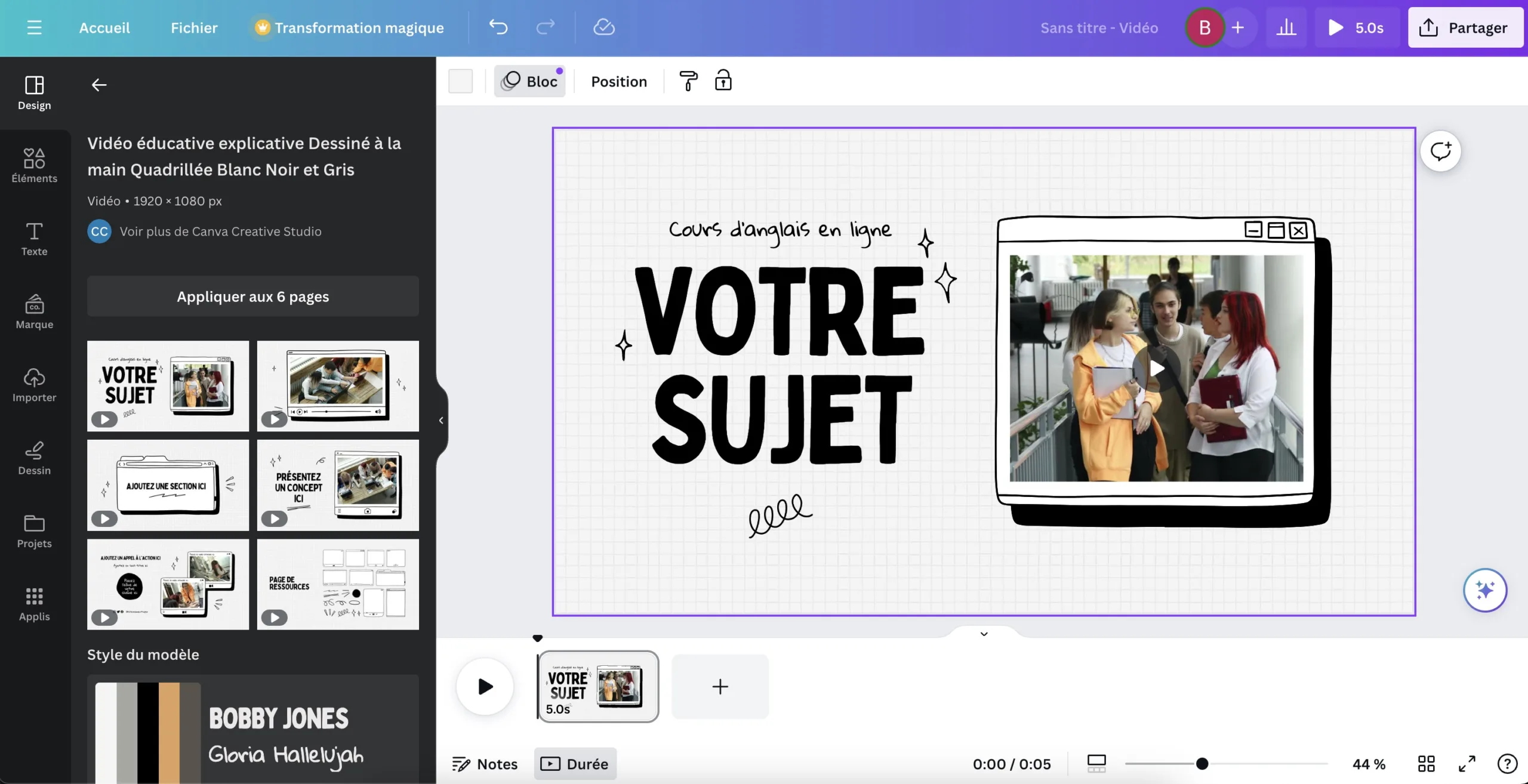Collapse the timeline using the chevron

pos(984,634)
